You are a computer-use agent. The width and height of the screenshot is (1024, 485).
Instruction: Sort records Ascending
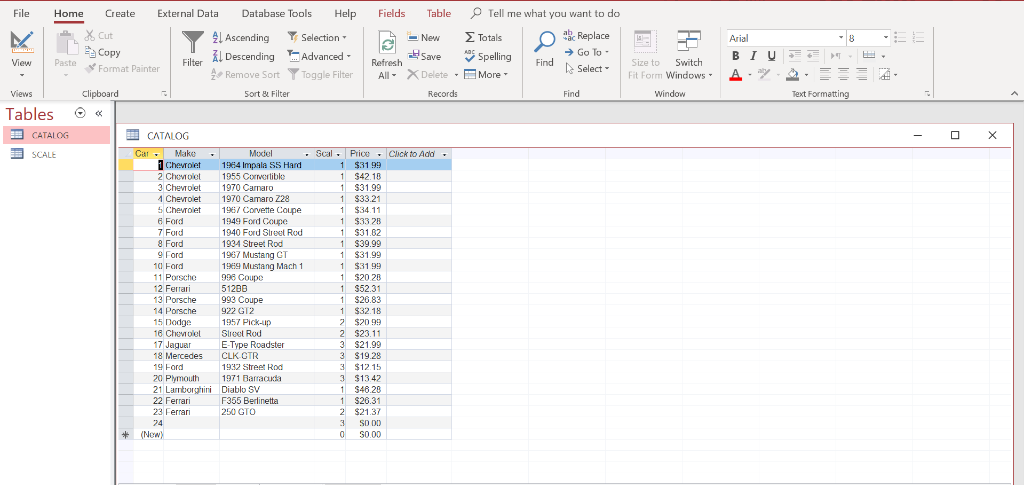(x=241, y=38)
